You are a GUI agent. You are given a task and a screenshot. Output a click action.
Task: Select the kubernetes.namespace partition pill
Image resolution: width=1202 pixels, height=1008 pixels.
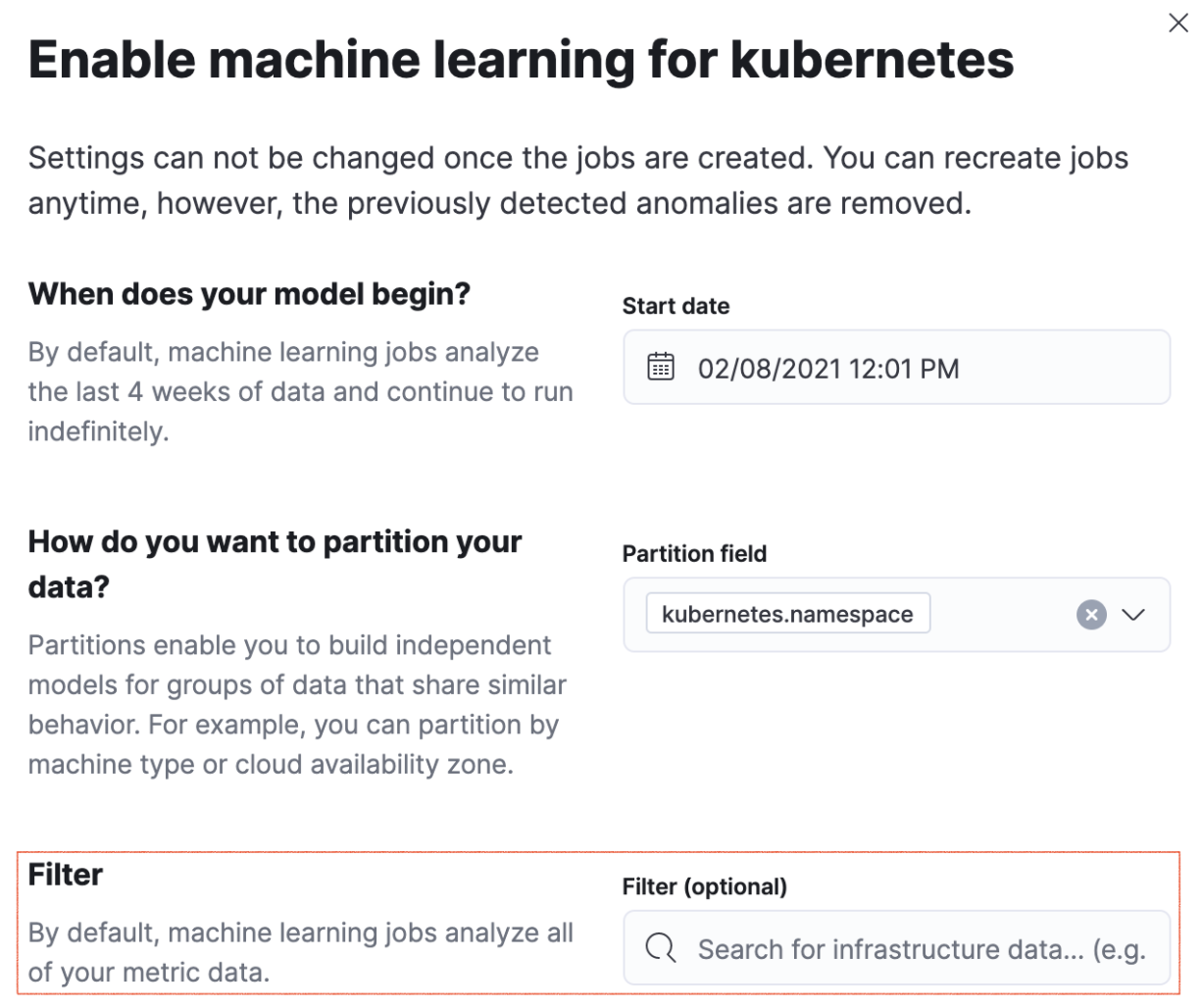point(787,615)
